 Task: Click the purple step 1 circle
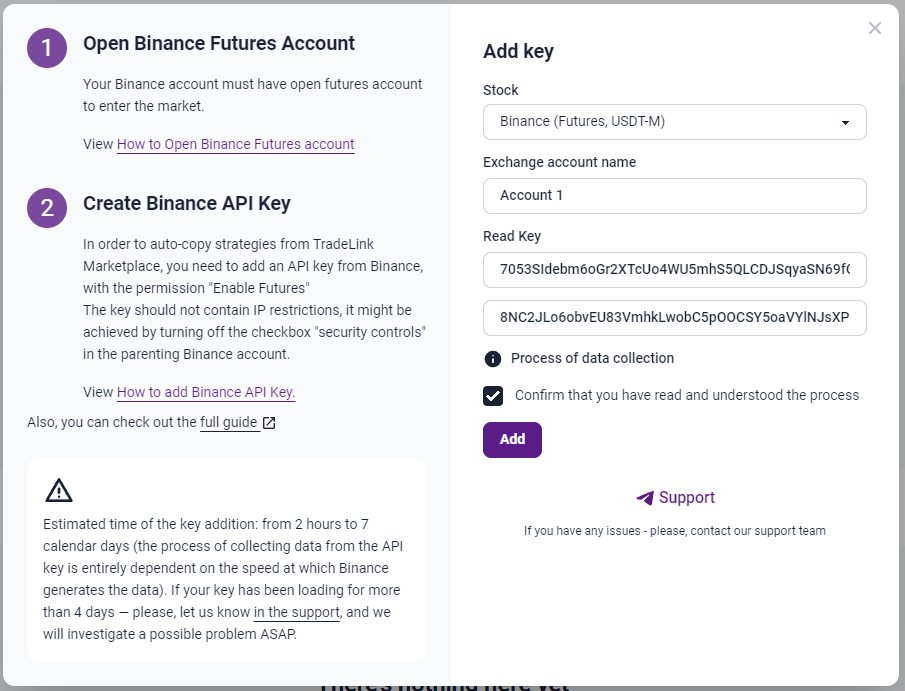click(47, 48)
